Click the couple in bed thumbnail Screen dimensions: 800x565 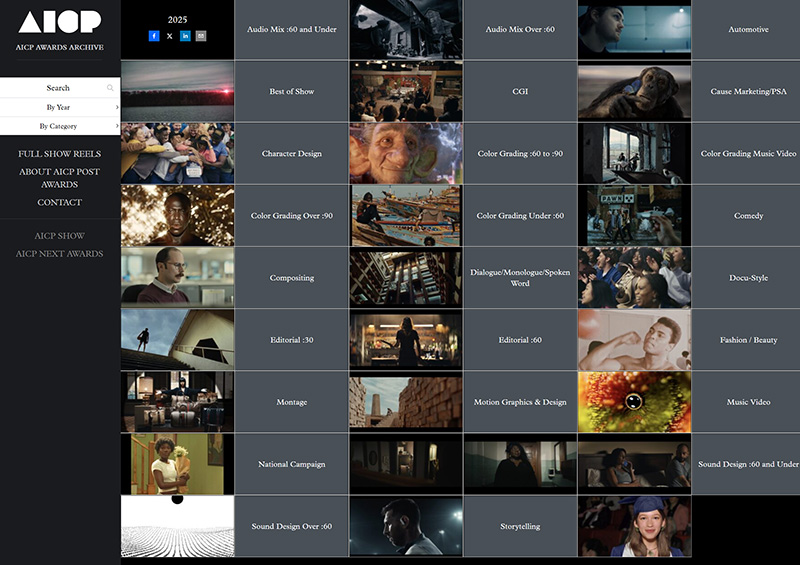point(634,464)
